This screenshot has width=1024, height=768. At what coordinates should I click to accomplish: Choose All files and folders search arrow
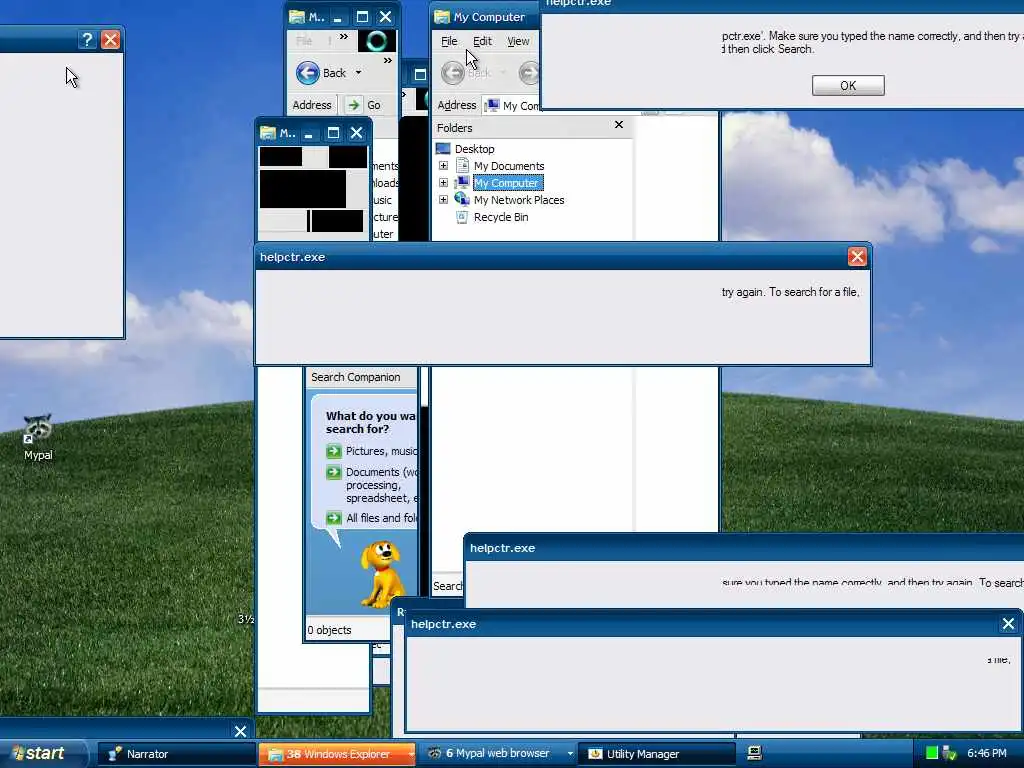click(334, 518)
